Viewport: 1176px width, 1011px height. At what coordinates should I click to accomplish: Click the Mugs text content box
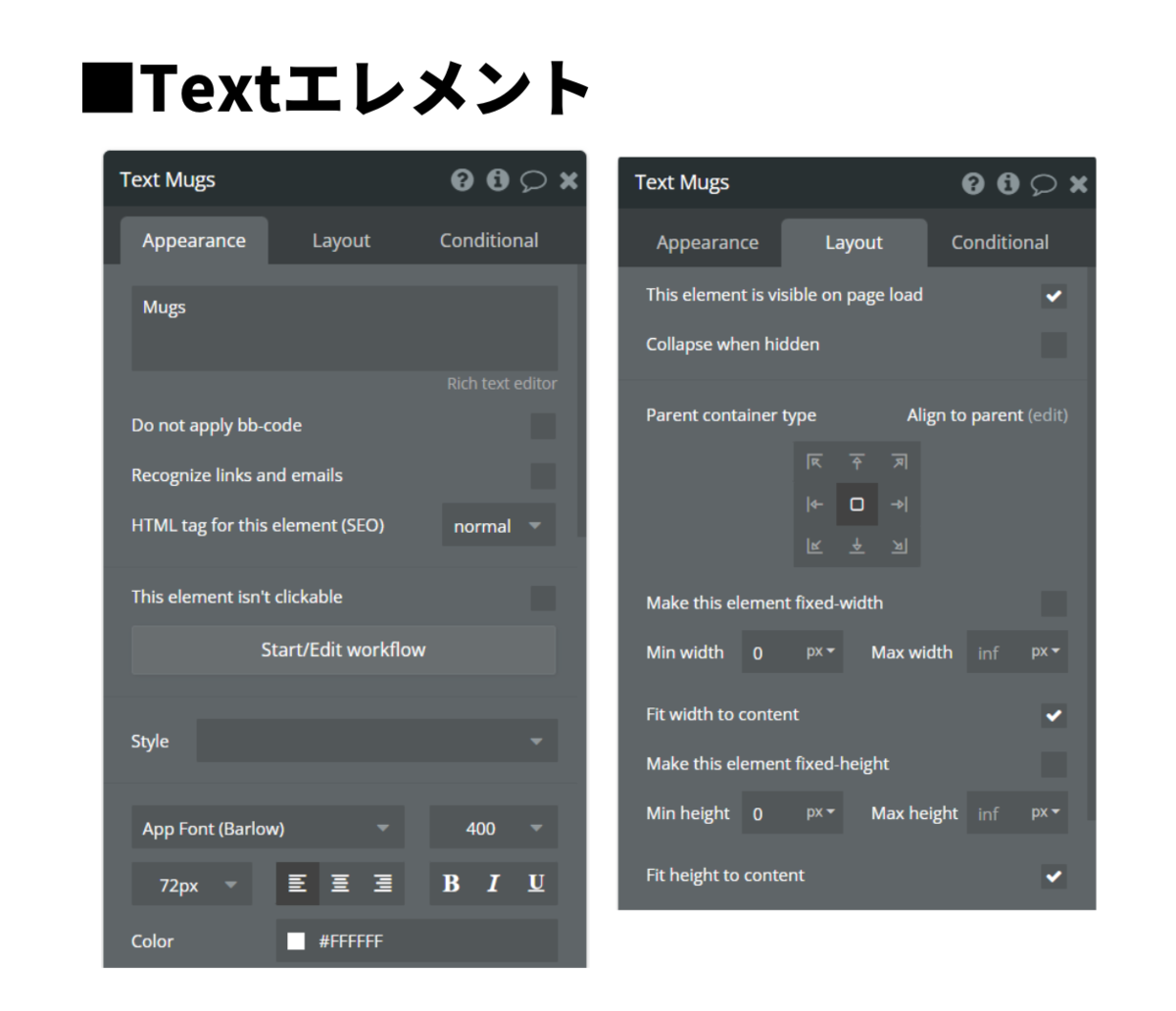(345, 328)
